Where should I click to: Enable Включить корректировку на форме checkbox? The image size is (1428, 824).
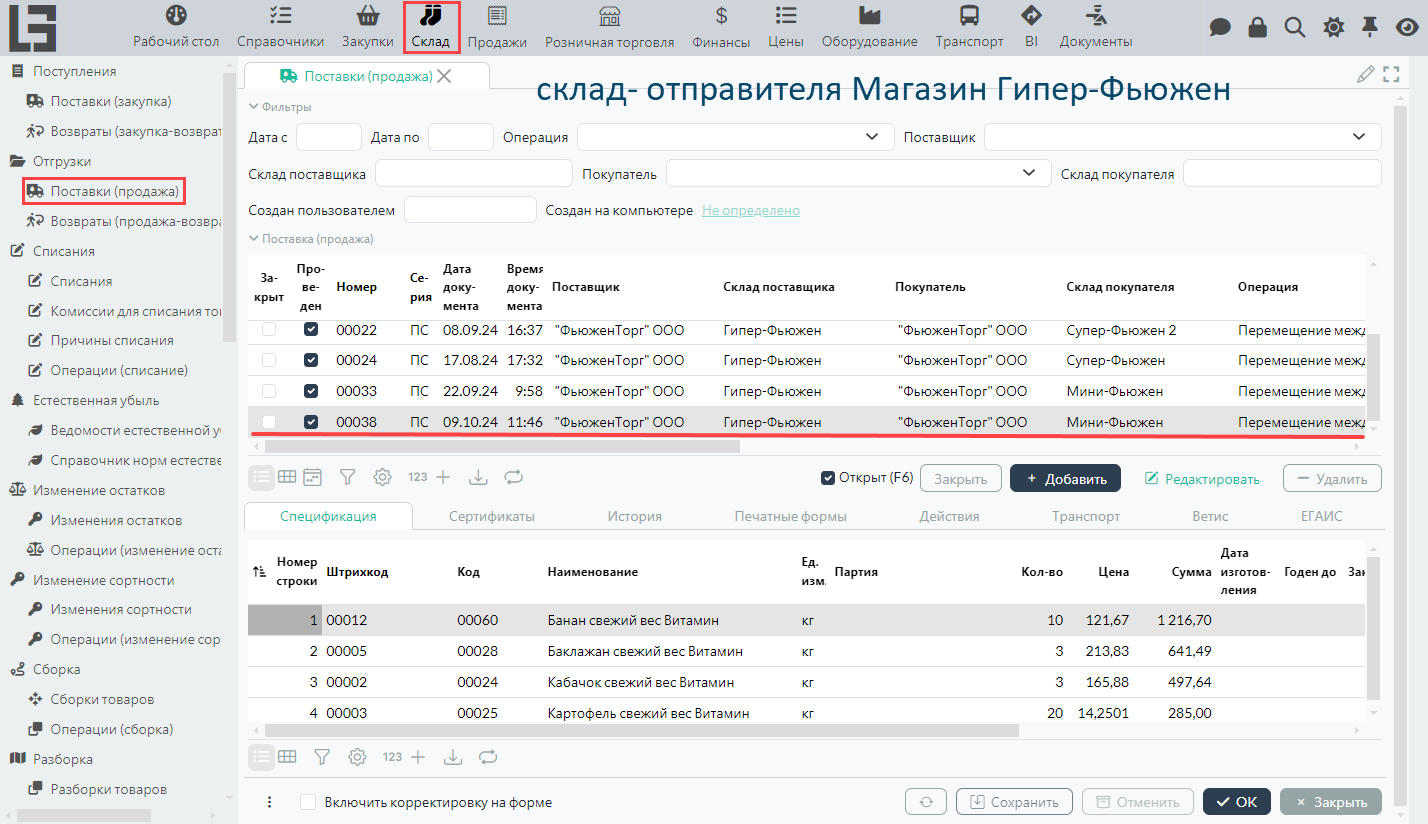tap(308, 802)
